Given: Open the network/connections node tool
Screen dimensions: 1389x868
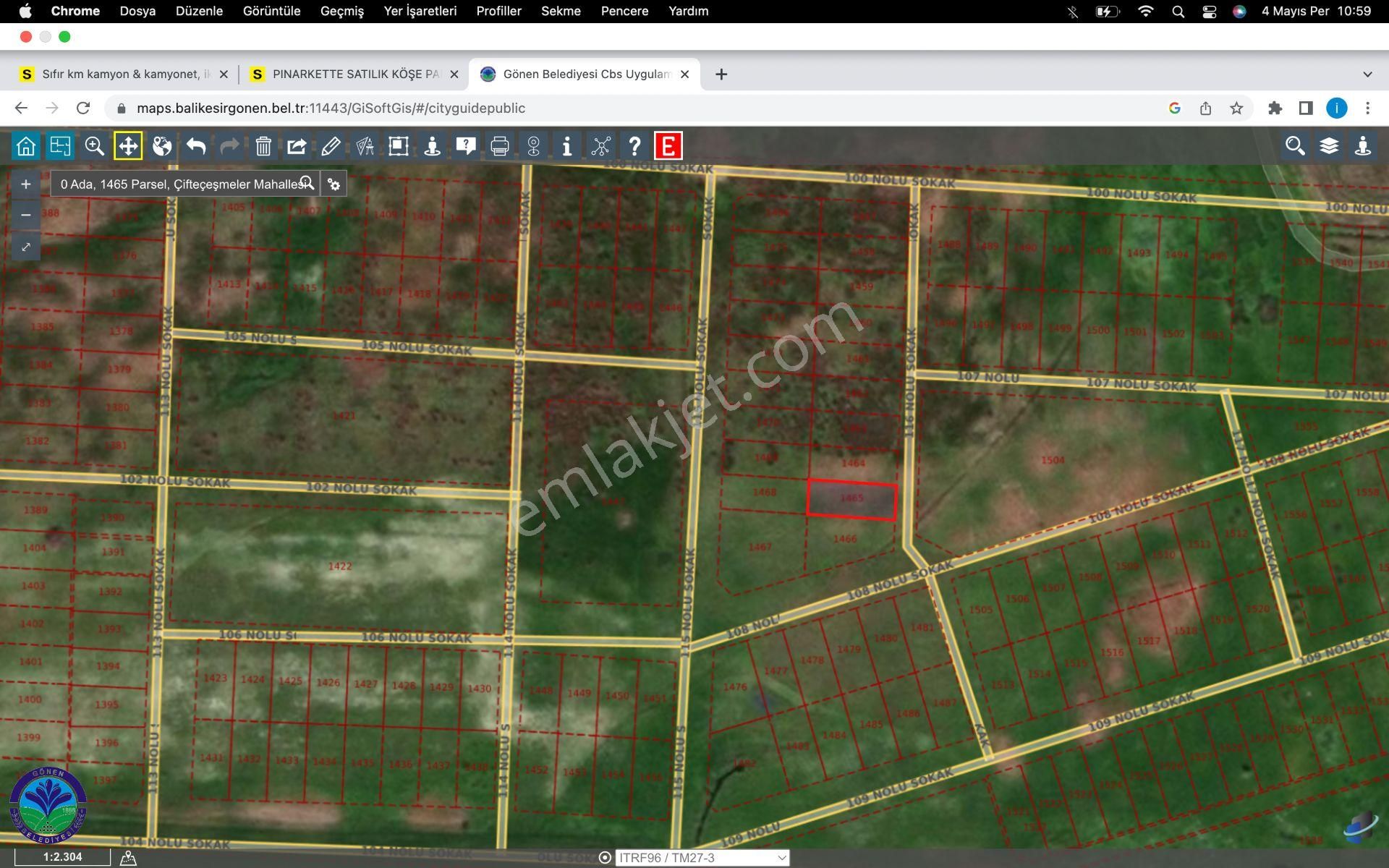Looking at the screenshot, I should (600, 146).
